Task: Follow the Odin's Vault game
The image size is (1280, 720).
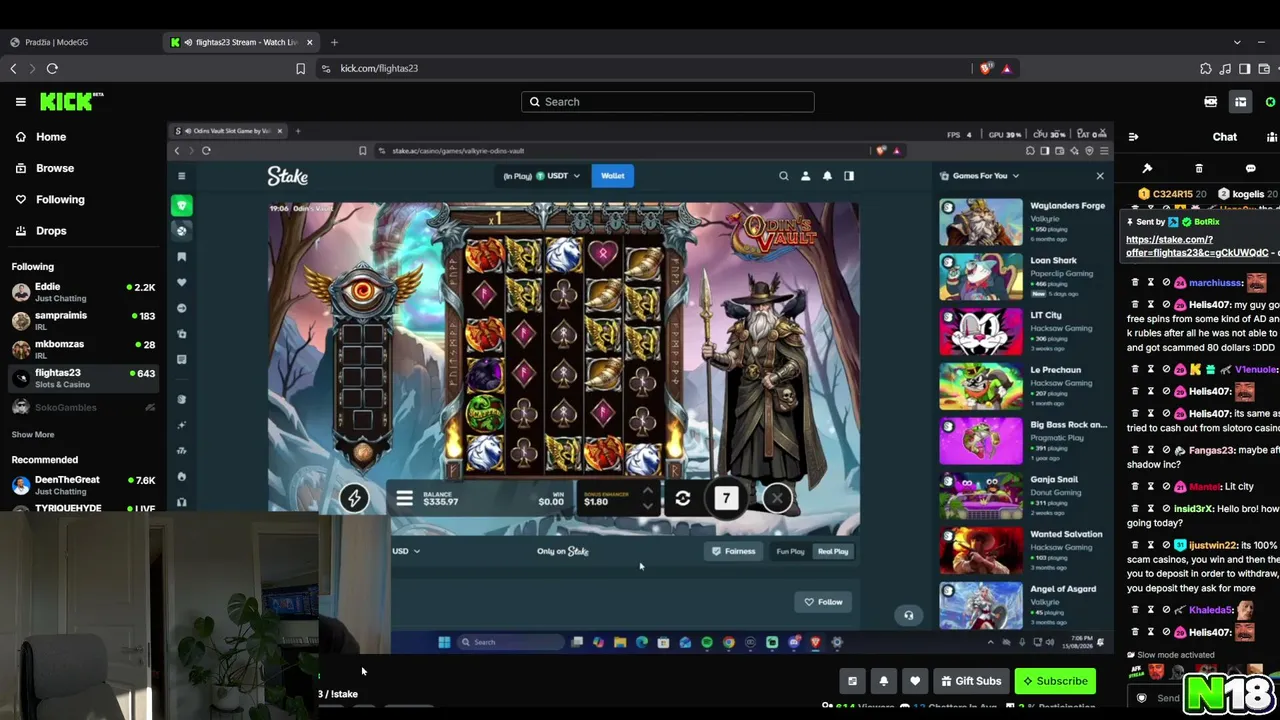Action: click(x=824, y=602)
